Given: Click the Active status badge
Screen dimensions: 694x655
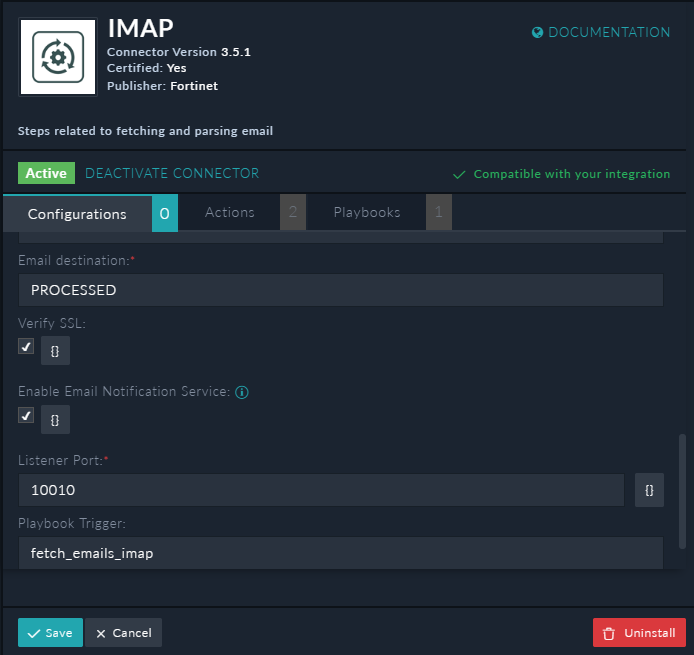Looking at the screenshot, I should [x=46, y=173].
